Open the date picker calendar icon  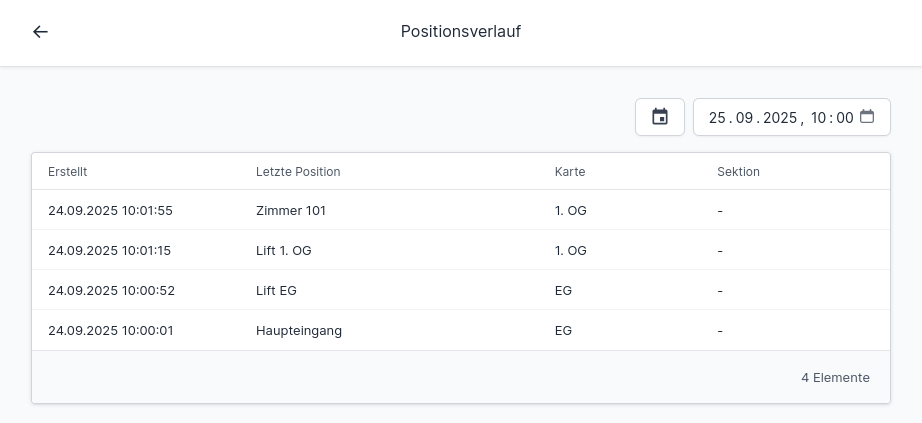[867, 116]
